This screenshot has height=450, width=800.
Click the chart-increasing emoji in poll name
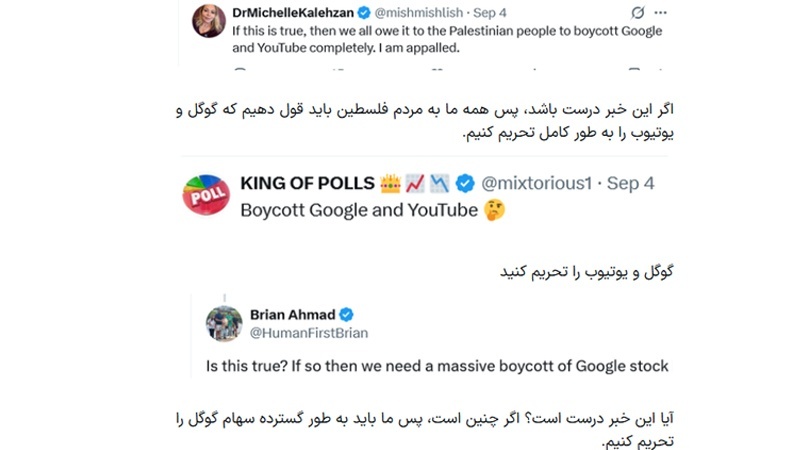click(x=415, y=183)
